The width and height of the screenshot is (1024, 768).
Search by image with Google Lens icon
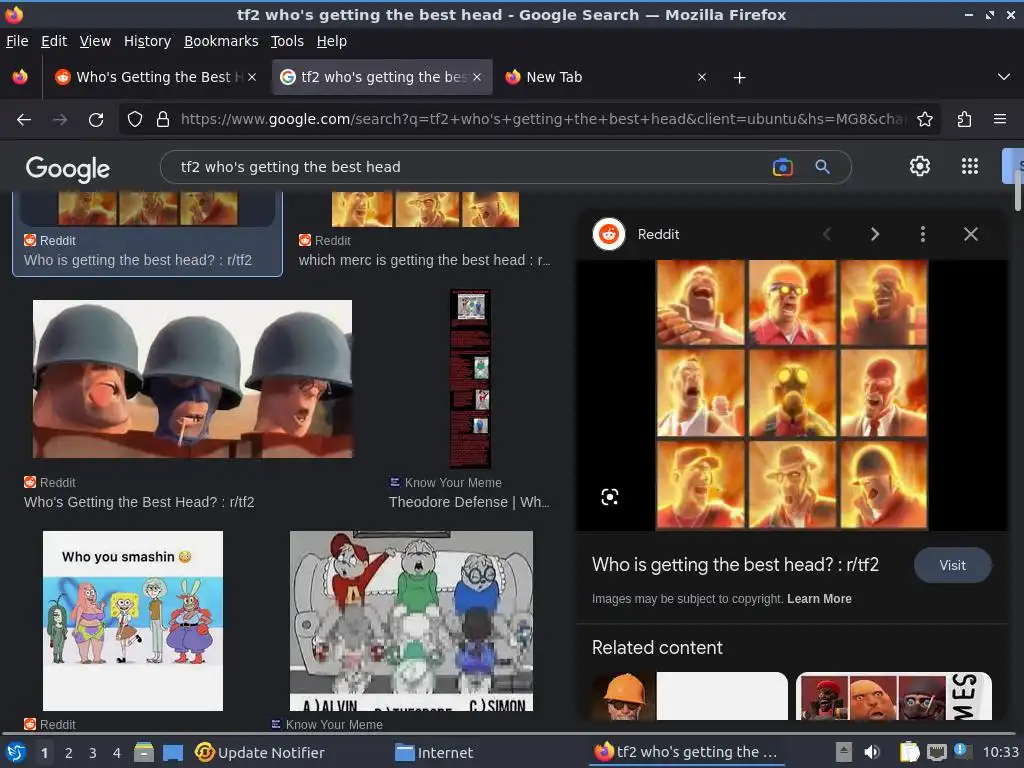pos(782,167)
